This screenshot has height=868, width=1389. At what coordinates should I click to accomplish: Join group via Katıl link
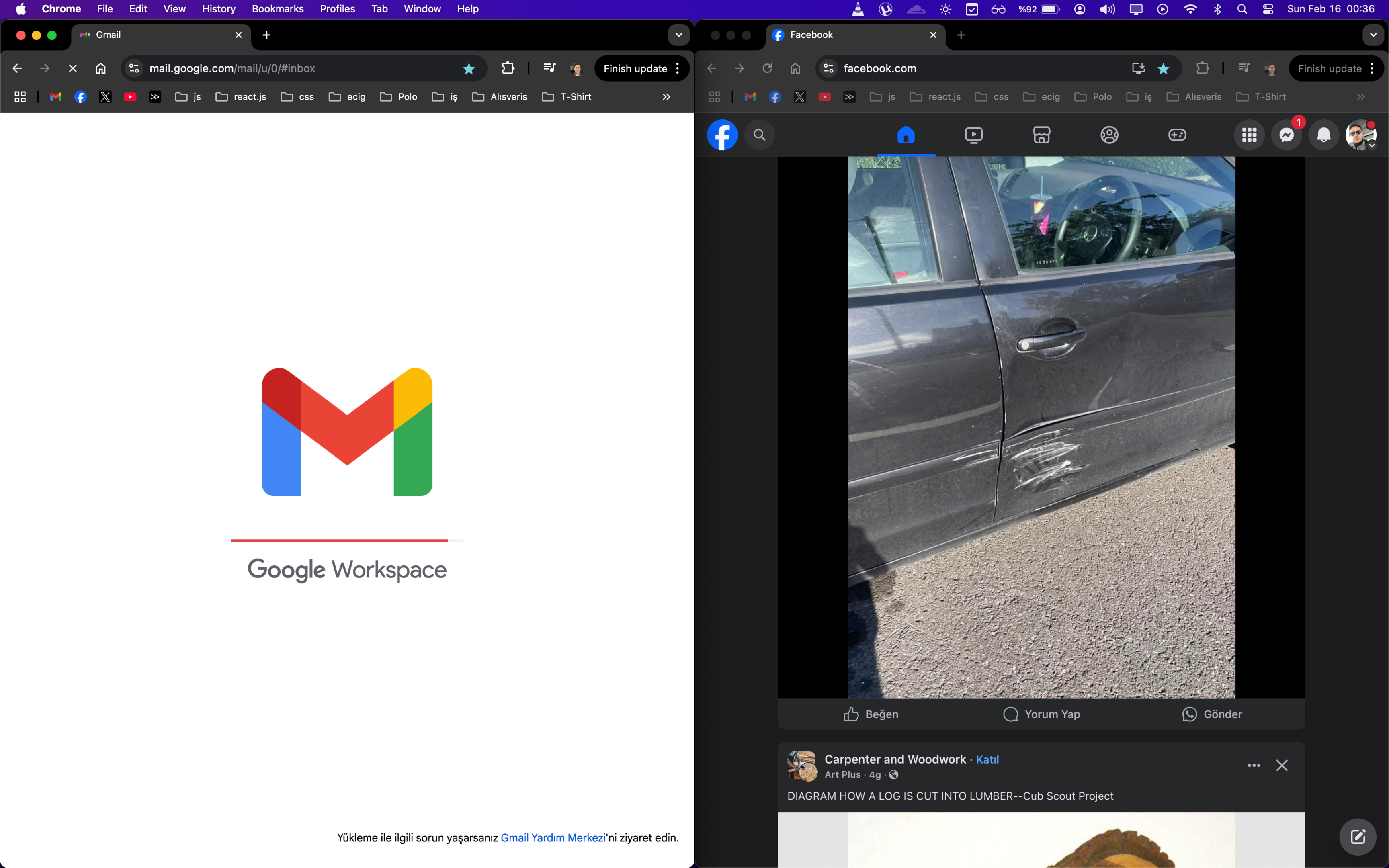coord(987,759)
